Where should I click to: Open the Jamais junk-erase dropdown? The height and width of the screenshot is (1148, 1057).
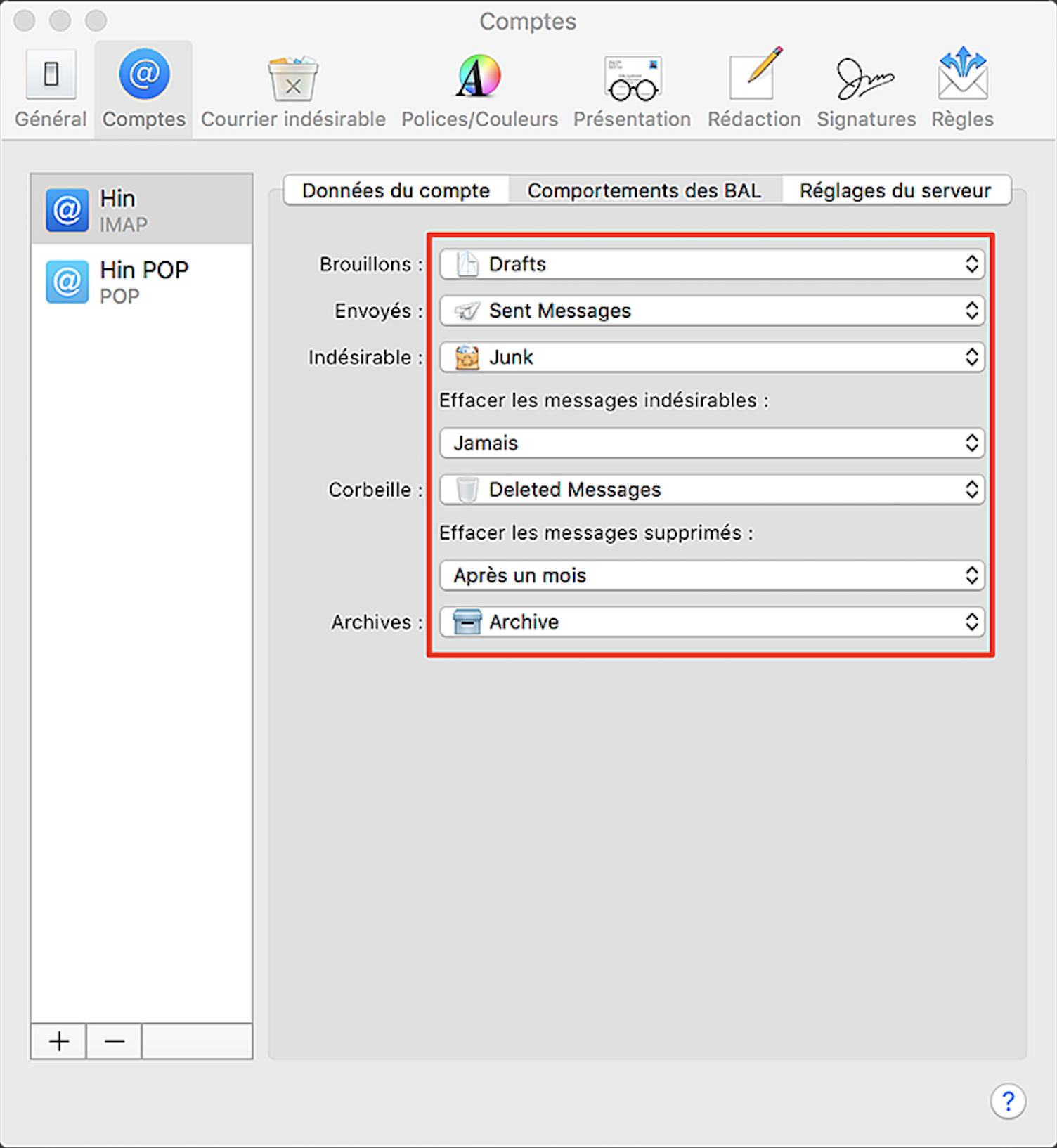click(x=712, y=443)
